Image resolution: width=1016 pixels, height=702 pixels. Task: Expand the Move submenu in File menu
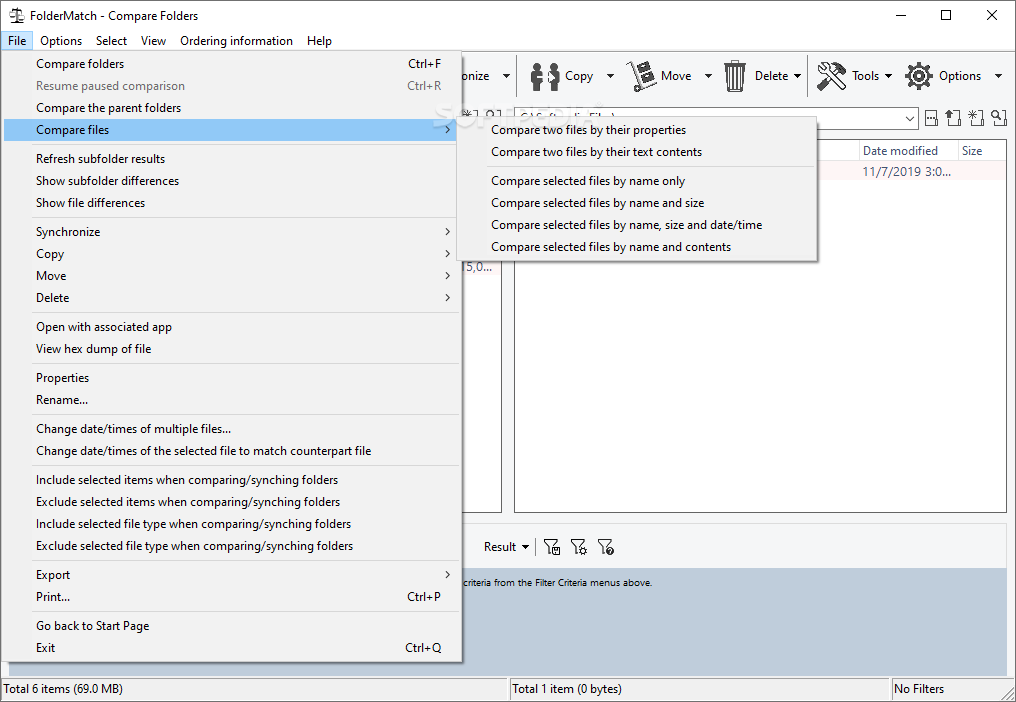point(231,276)
